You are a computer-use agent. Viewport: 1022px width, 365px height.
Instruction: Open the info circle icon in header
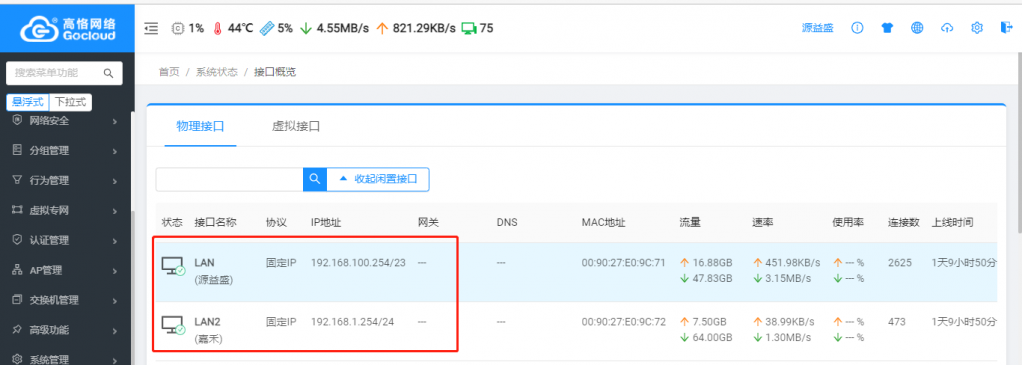[x=857, y=28]
